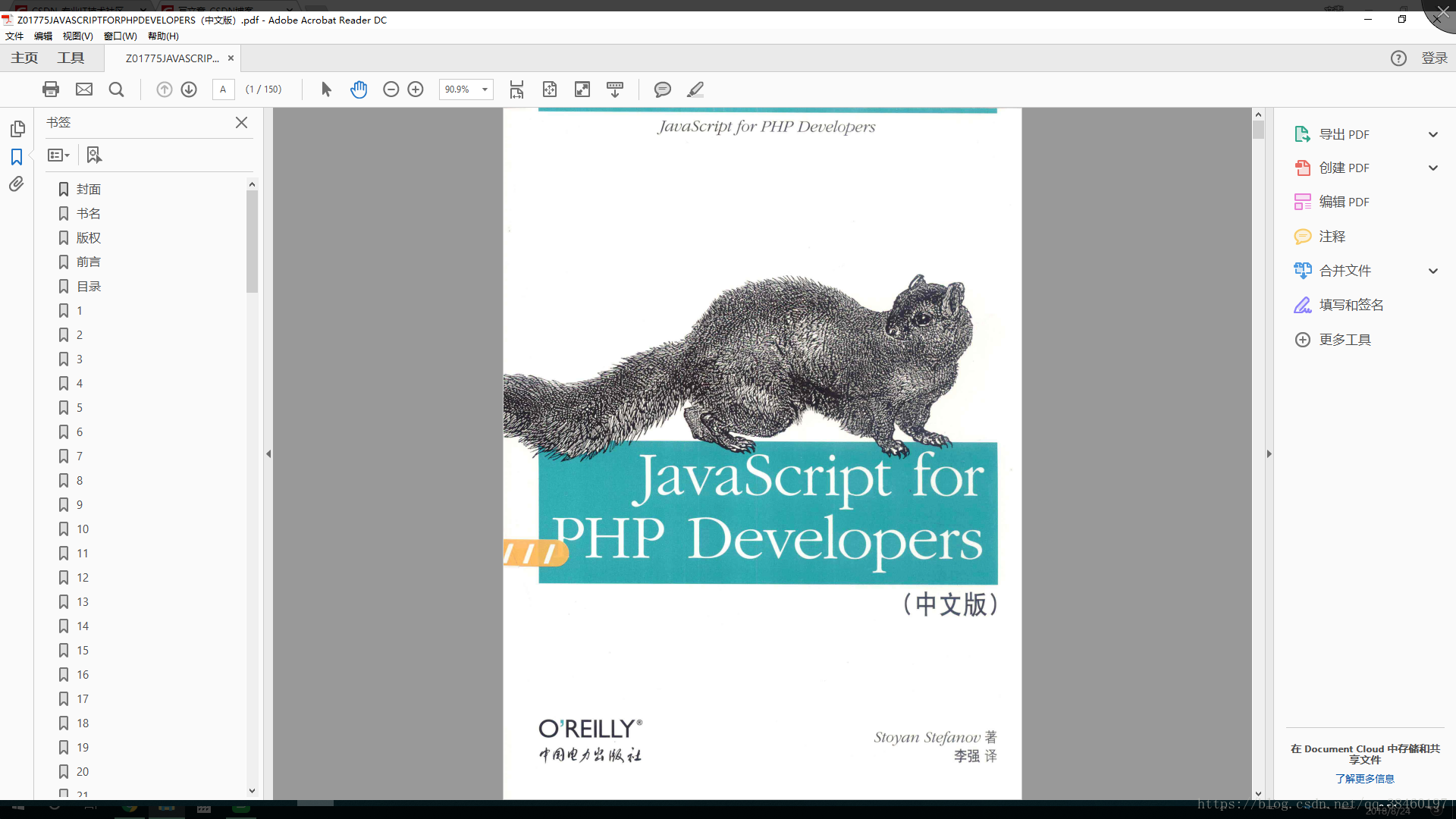Viewport: 1456px width, 819px height.
Task: Click the Print icon in toolbar
Action: click(51, 89)
